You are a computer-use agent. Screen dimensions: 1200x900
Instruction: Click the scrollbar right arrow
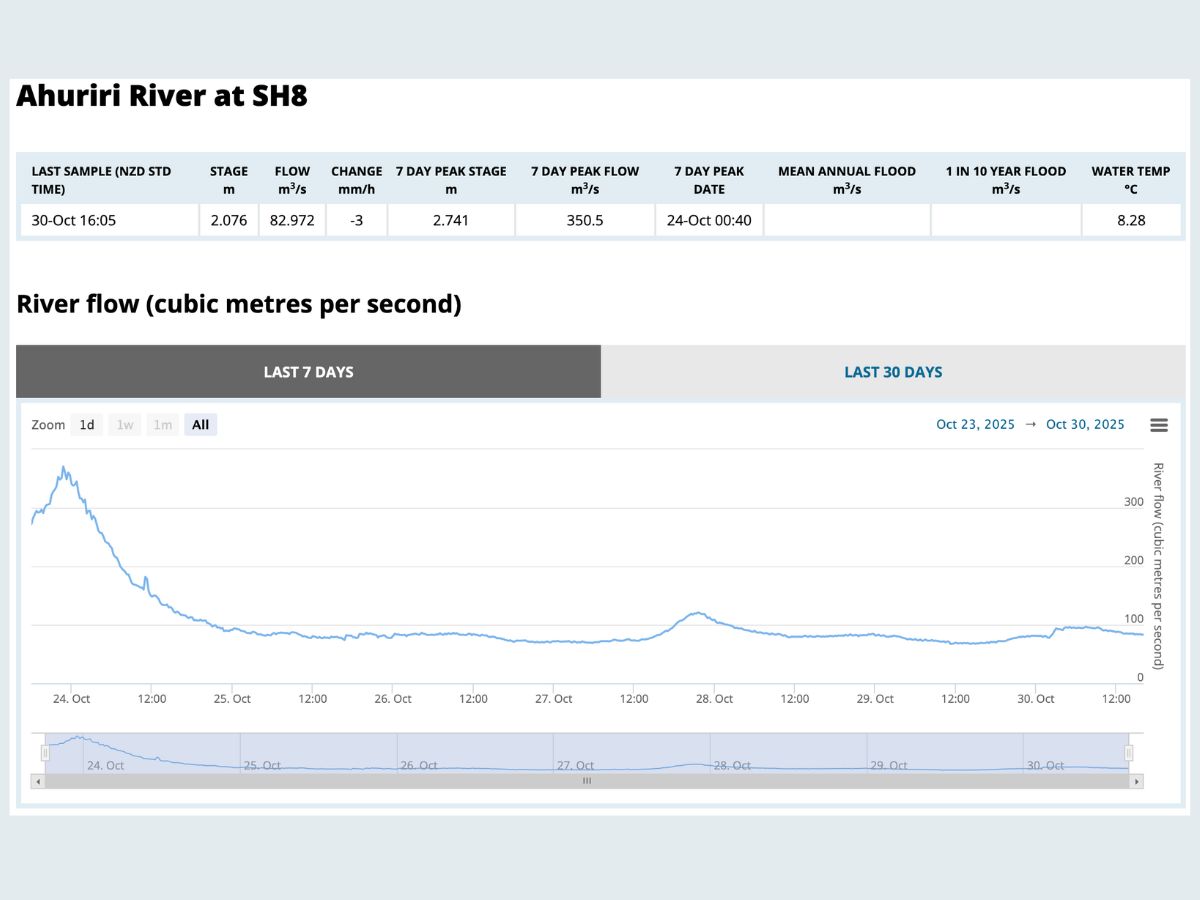pos(1136,781)
